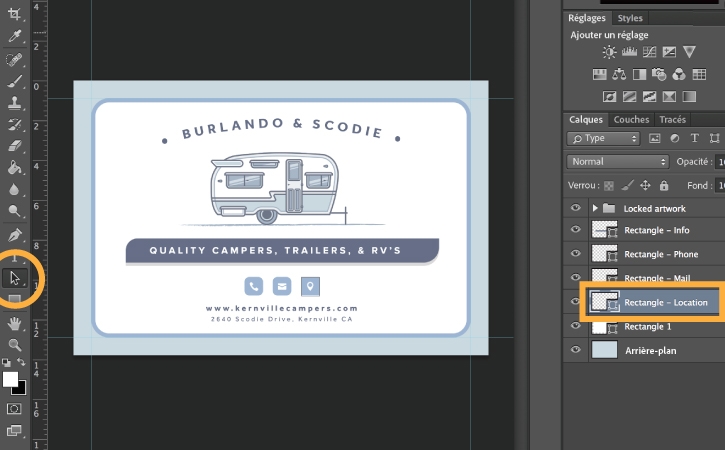Add a Photo Filter adjustment

pyautogui.click(x=659, y=74)
